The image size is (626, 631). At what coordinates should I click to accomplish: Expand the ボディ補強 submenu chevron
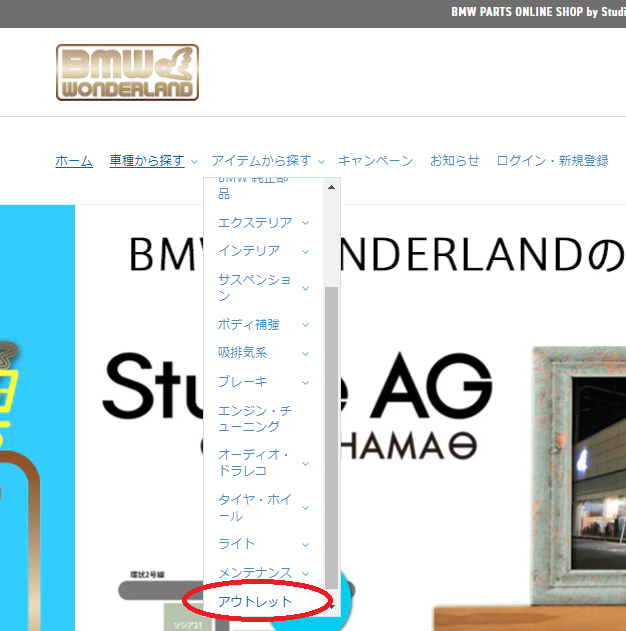(306, 325)
